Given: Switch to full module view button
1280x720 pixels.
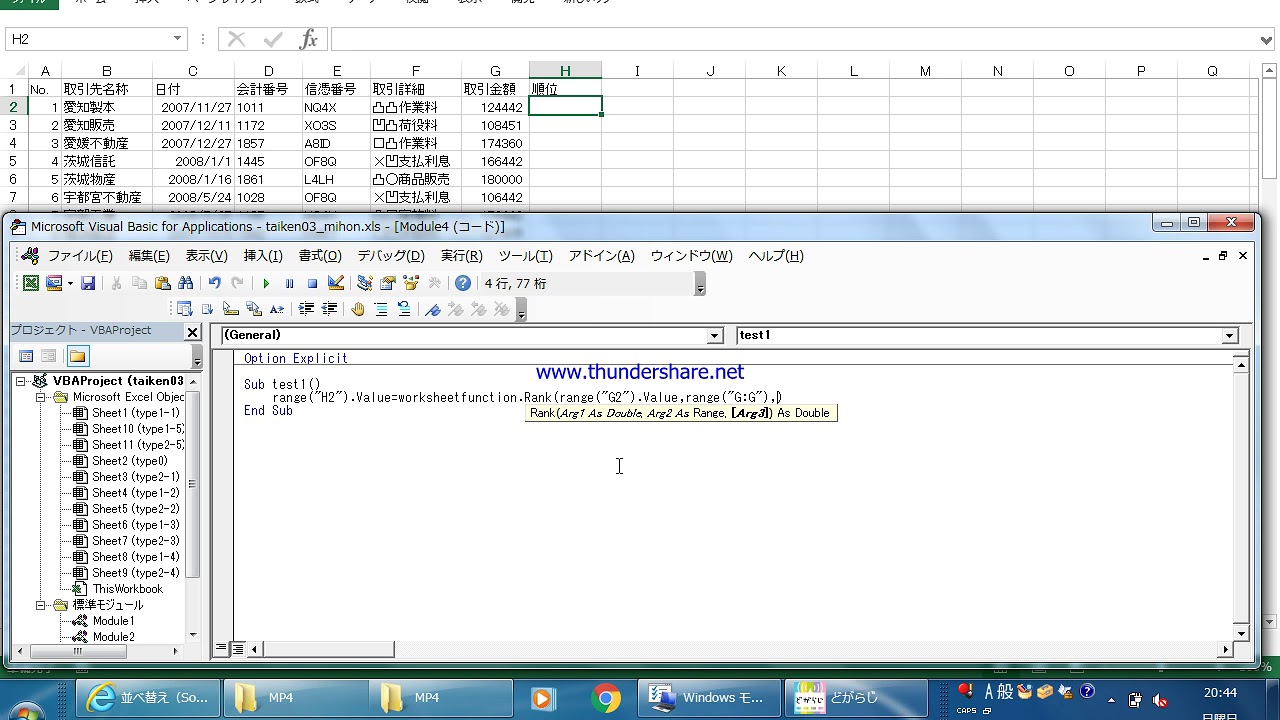Looking at the screenshot, I should tap(238, 649).
